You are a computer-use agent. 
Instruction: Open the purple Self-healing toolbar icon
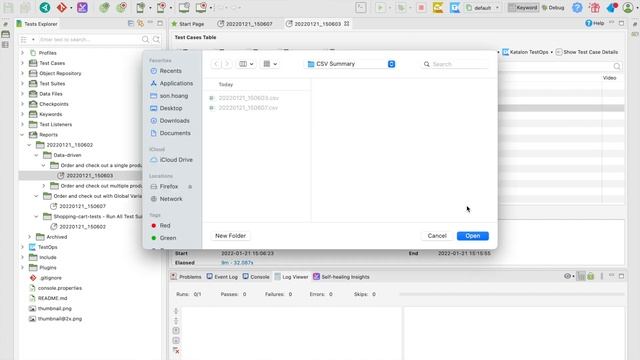click(82, 7)
